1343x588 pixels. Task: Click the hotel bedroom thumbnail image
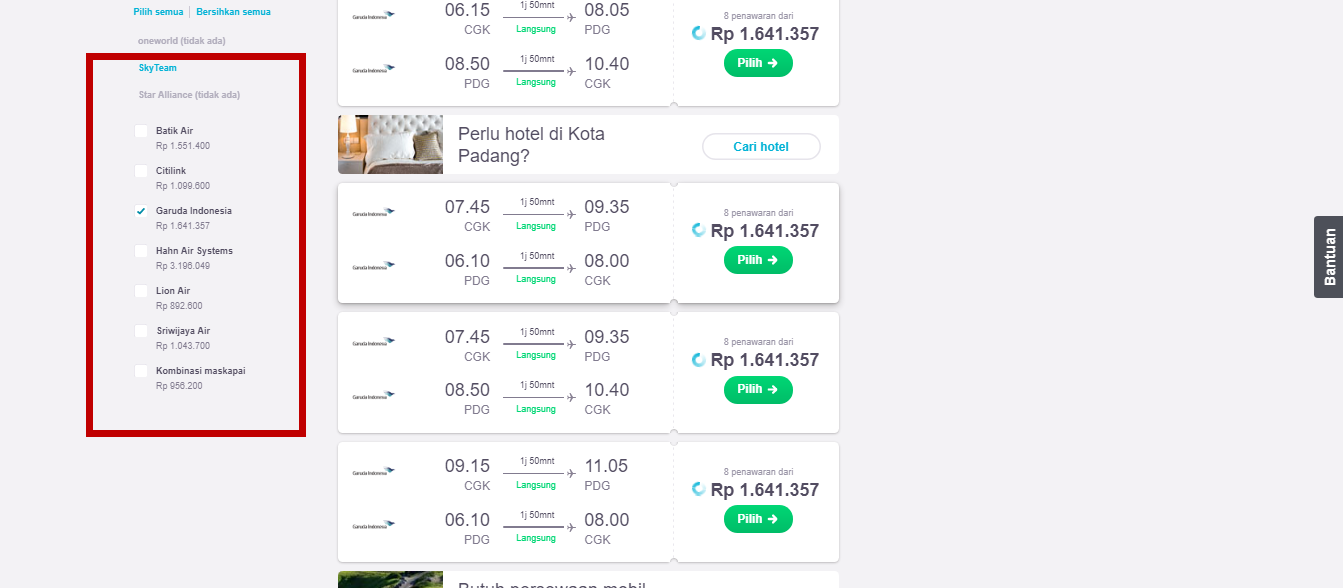point(390,144)
